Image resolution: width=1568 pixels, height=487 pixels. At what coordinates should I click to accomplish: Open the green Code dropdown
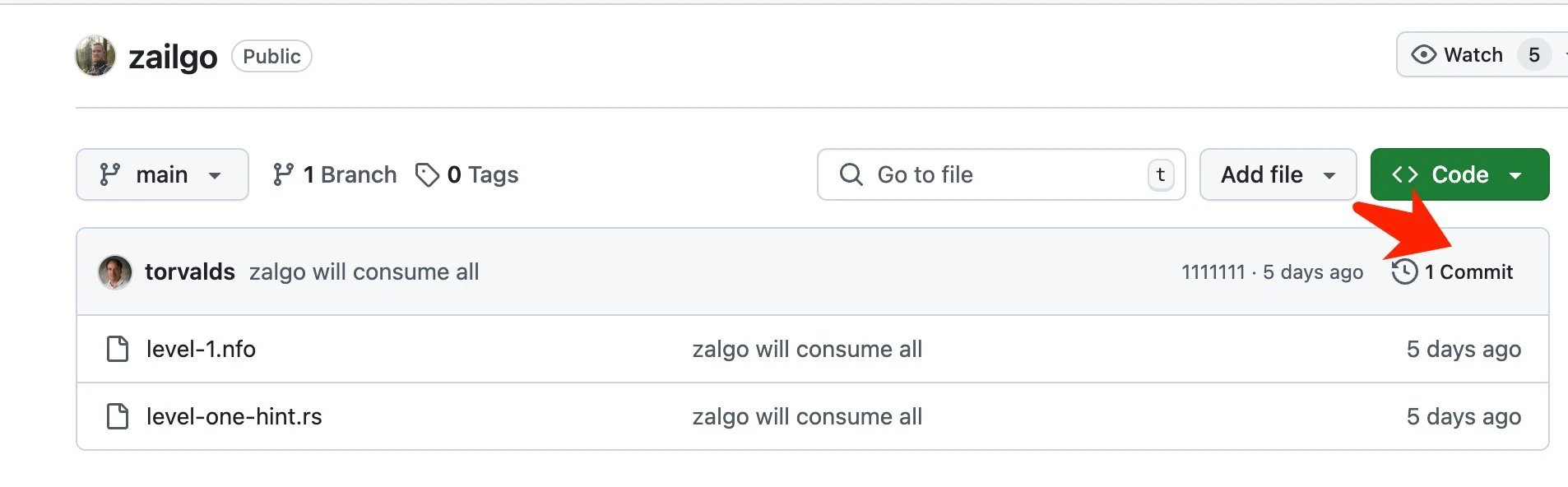[x=1459, y=174]
